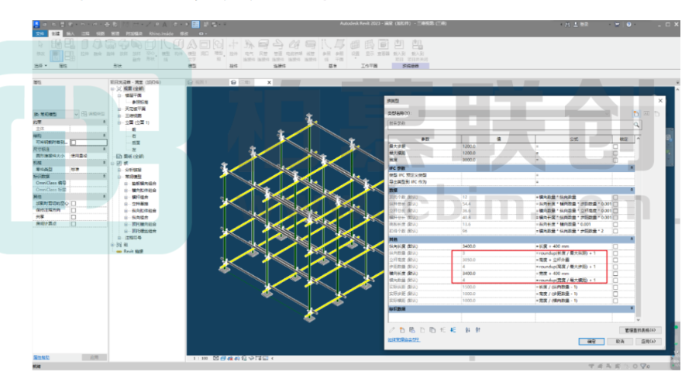Switch to the 管理 ribbon tab
The image size is (696, 390).
(115, 34)
